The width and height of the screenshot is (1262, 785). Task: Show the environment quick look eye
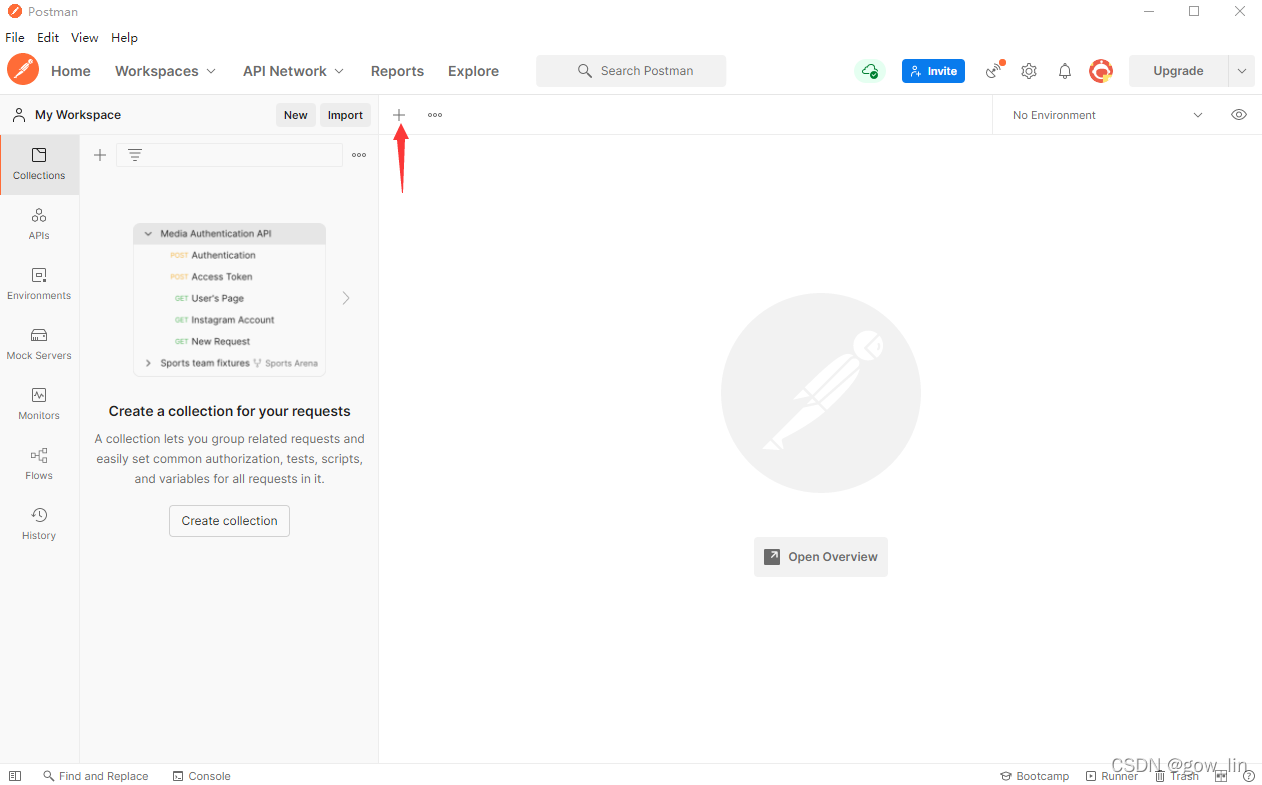[1239, 115]
